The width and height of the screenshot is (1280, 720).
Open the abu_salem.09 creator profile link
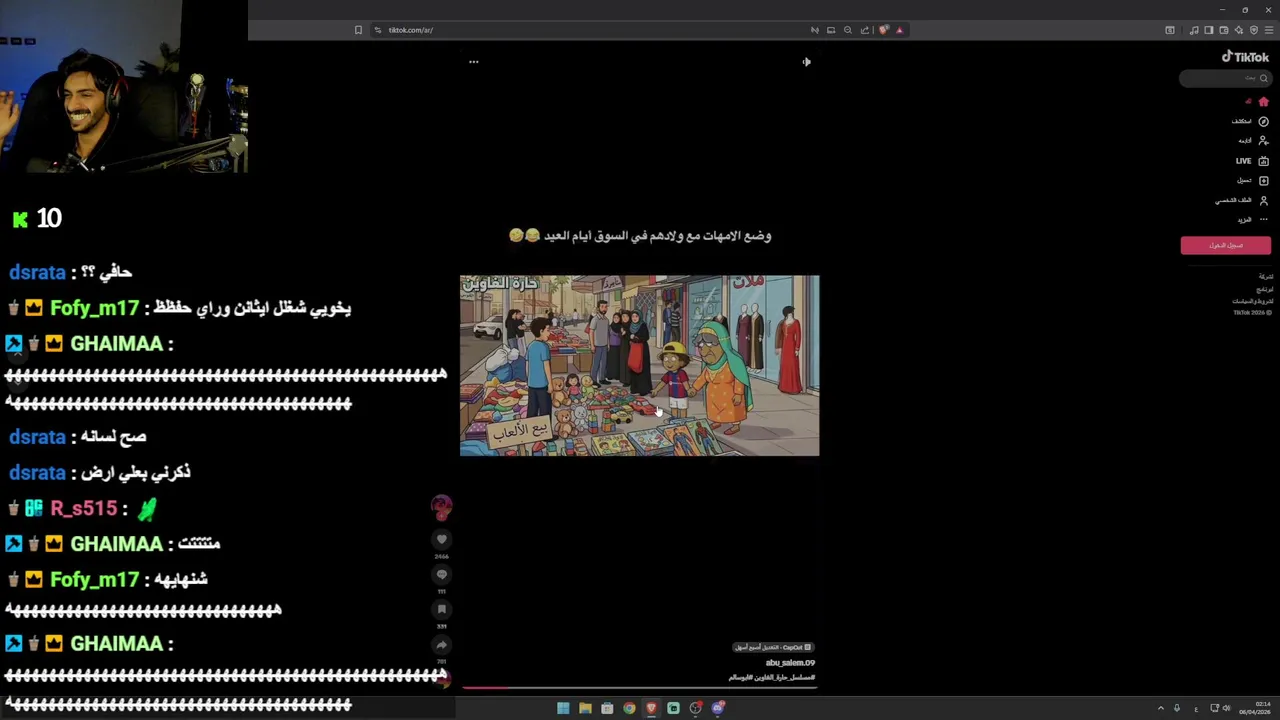pos(790,663)
